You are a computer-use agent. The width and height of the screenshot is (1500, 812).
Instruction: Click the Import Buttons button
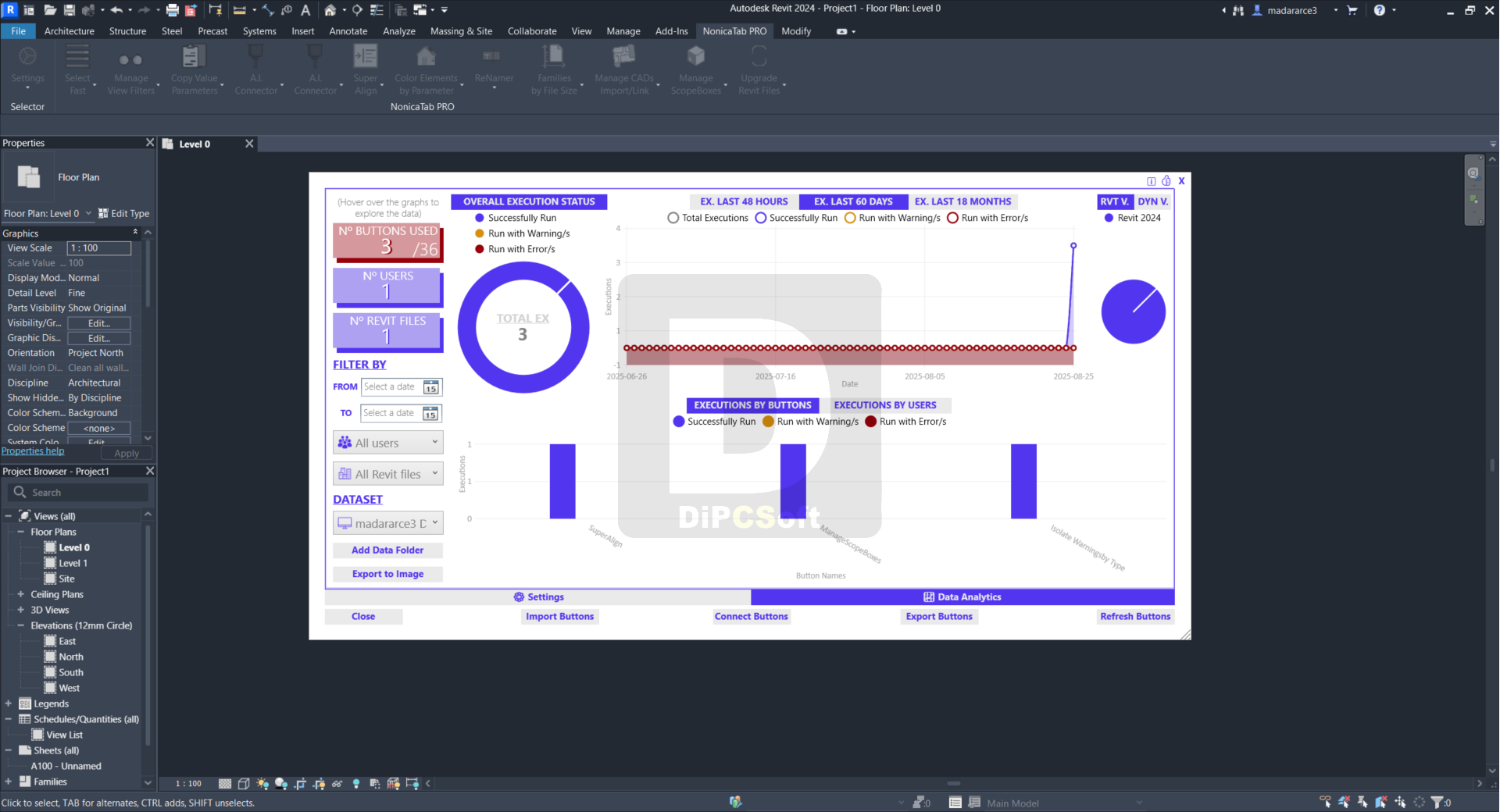coord(559,617)
